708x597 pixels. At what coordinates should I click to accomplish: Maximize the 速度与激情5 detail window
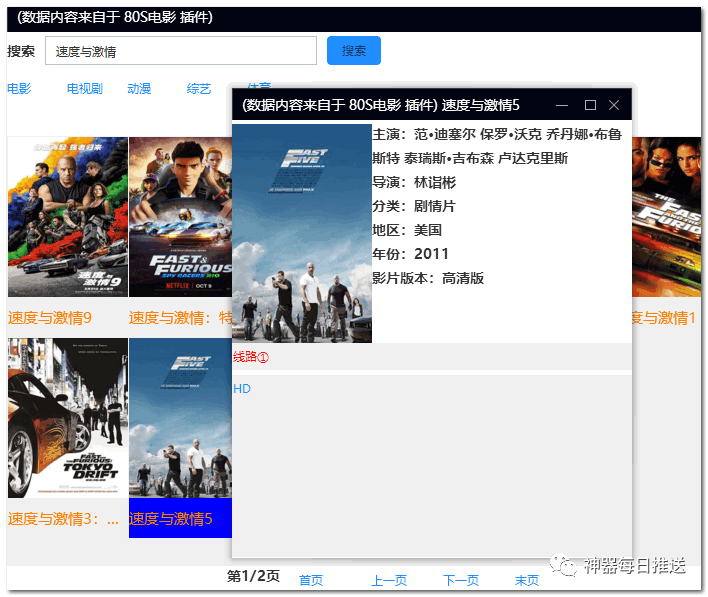[x=590, y=105]
